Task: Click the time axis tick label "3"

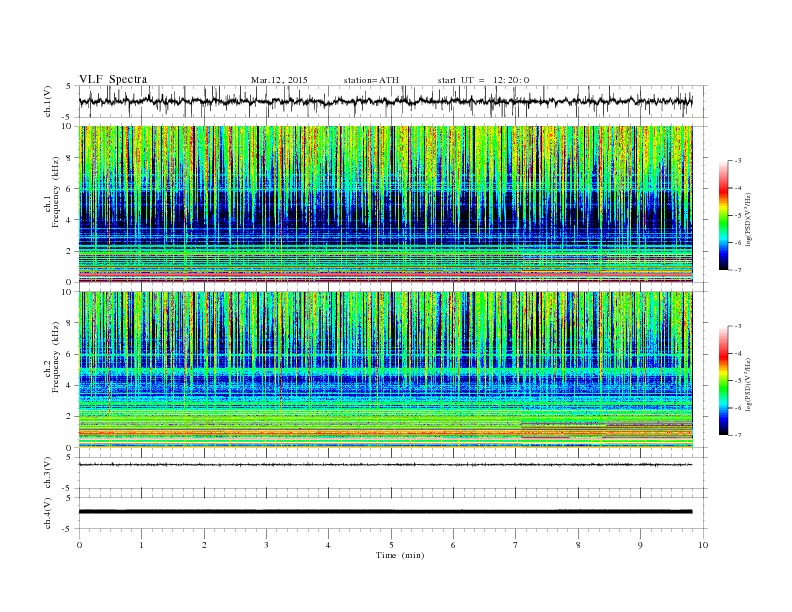Action: (x=266, y=545)
